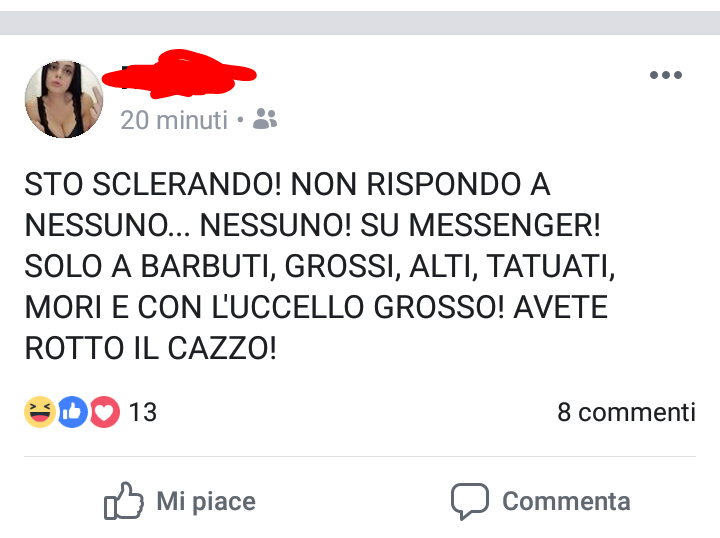Click the Haha laughing reaction emoji
720x538 pixels.
(40, 412)
